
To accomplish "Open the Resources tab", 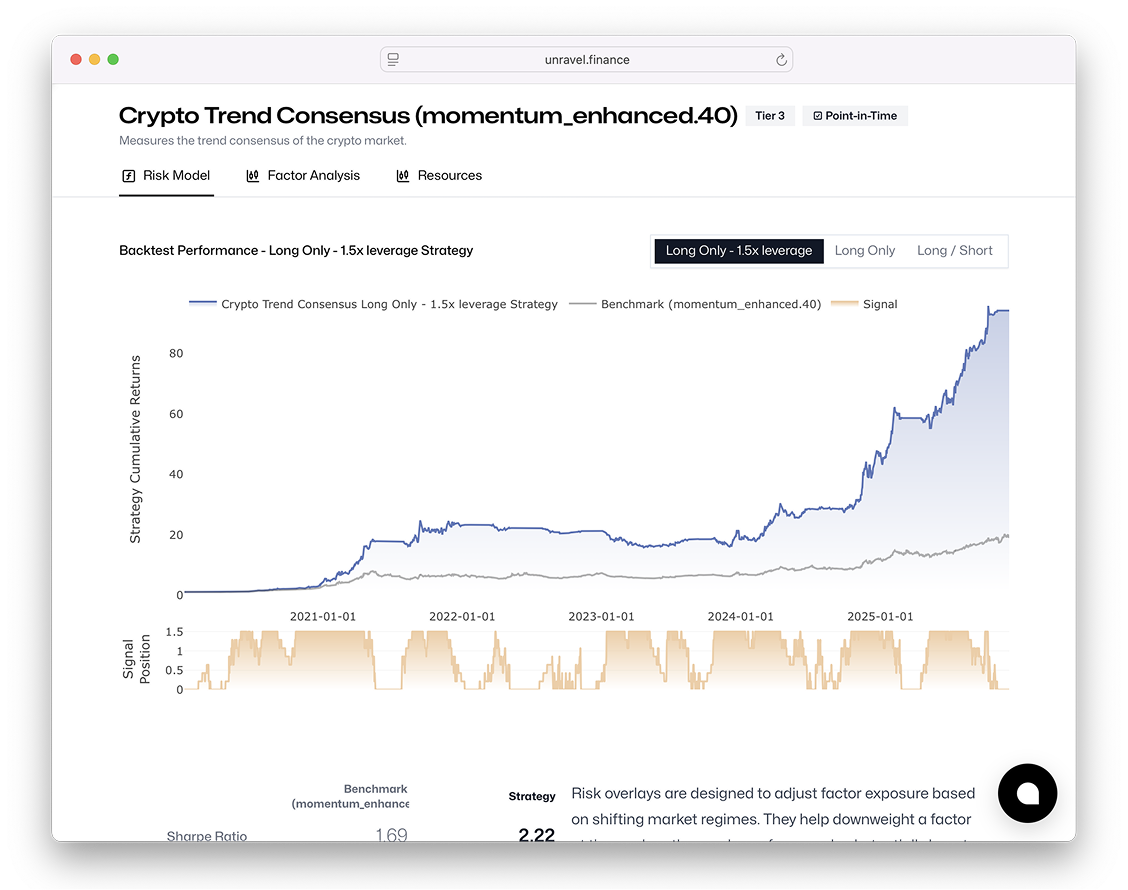I will [449, 176].
